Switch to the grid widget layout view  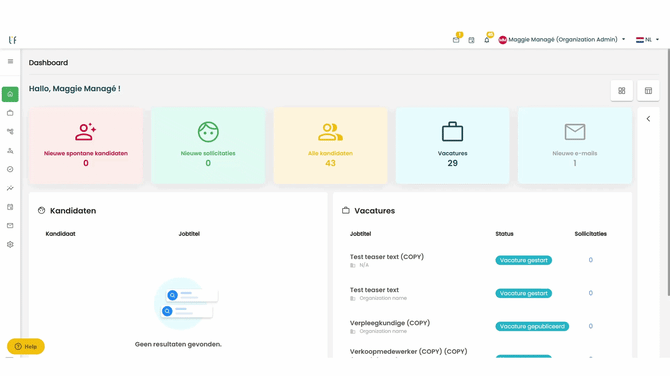click(622, 91)
